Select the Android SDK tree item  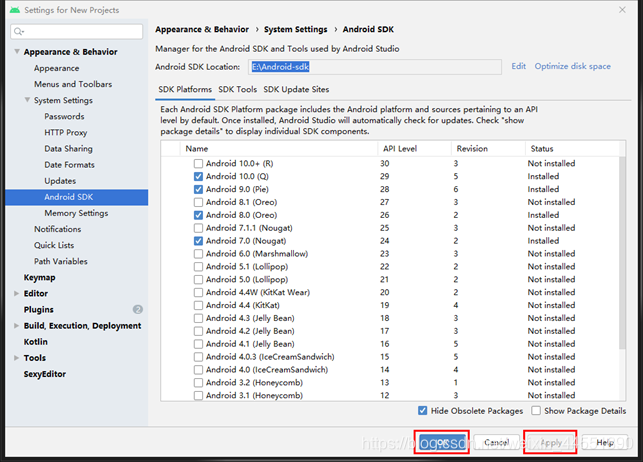(x=77, y=197)
